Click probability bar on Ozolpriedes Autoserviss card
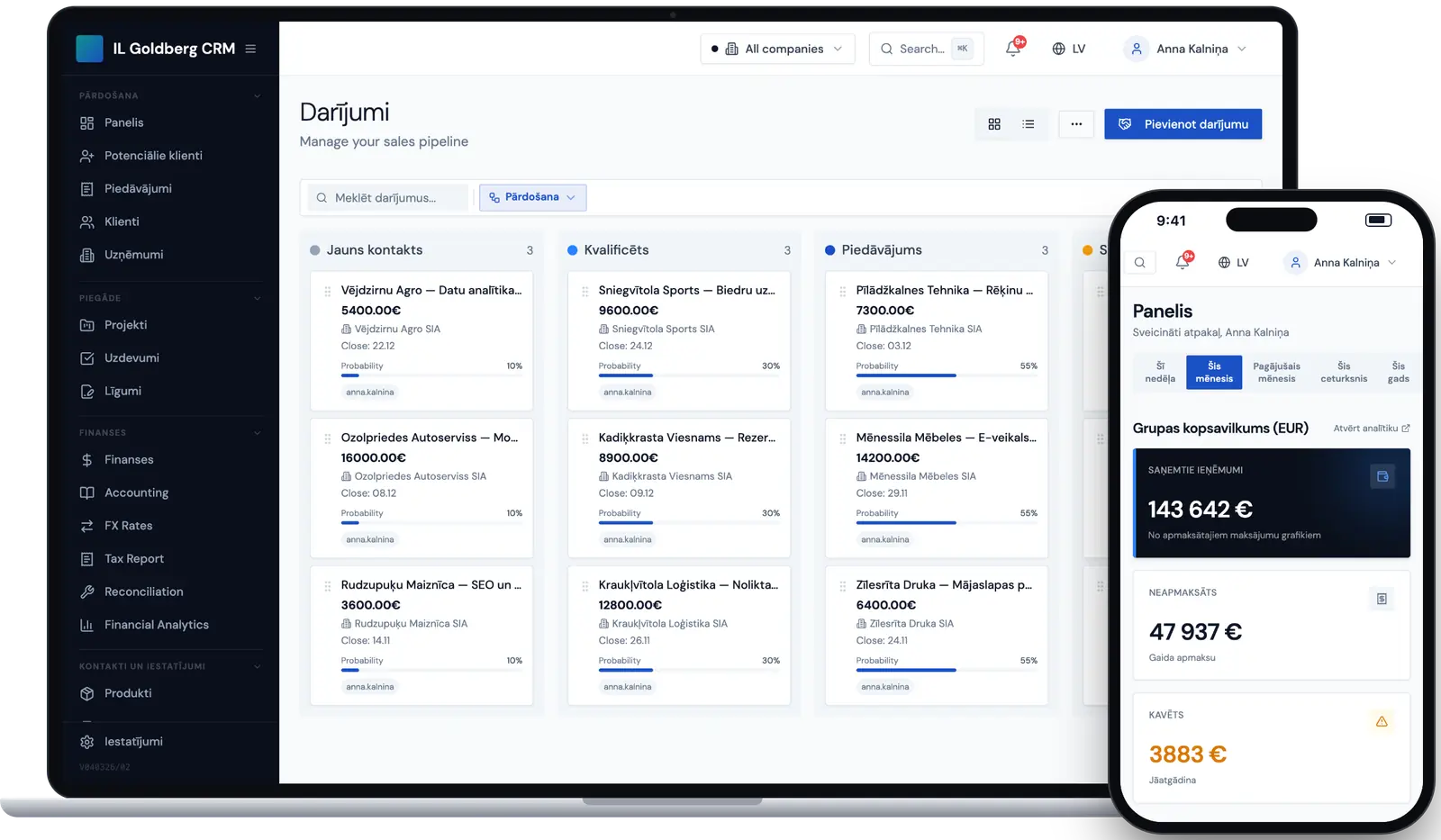 [431, 523]
